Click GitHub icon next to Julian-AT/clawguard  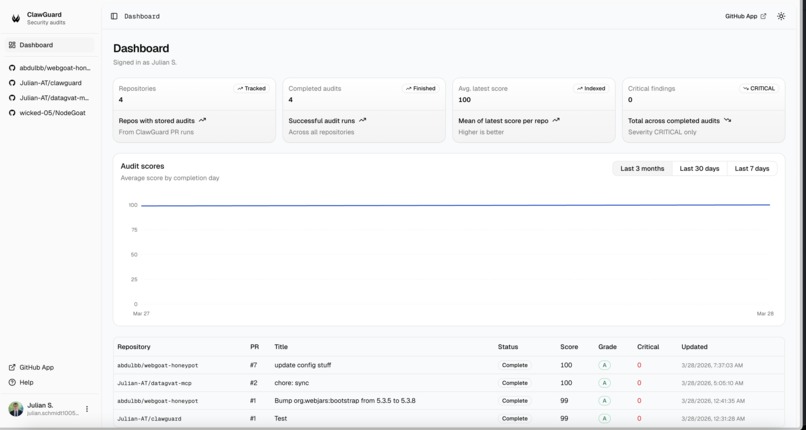(12, 83)
